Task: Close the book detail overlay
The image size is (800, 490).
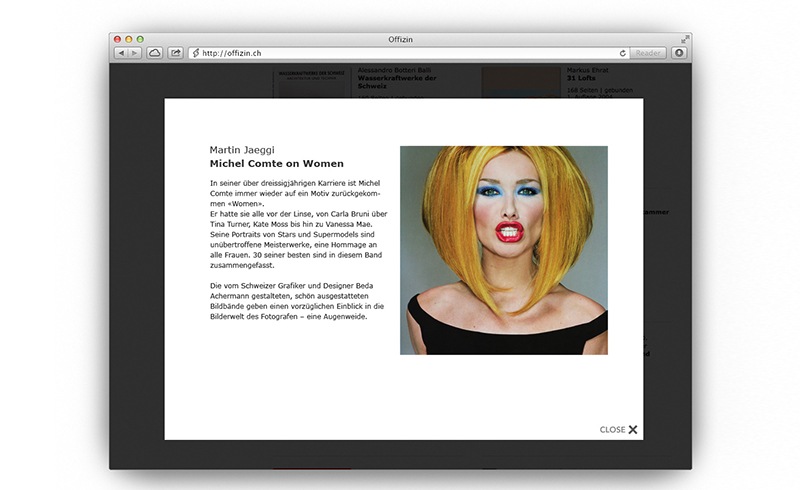Action: (x=618, y=430)
